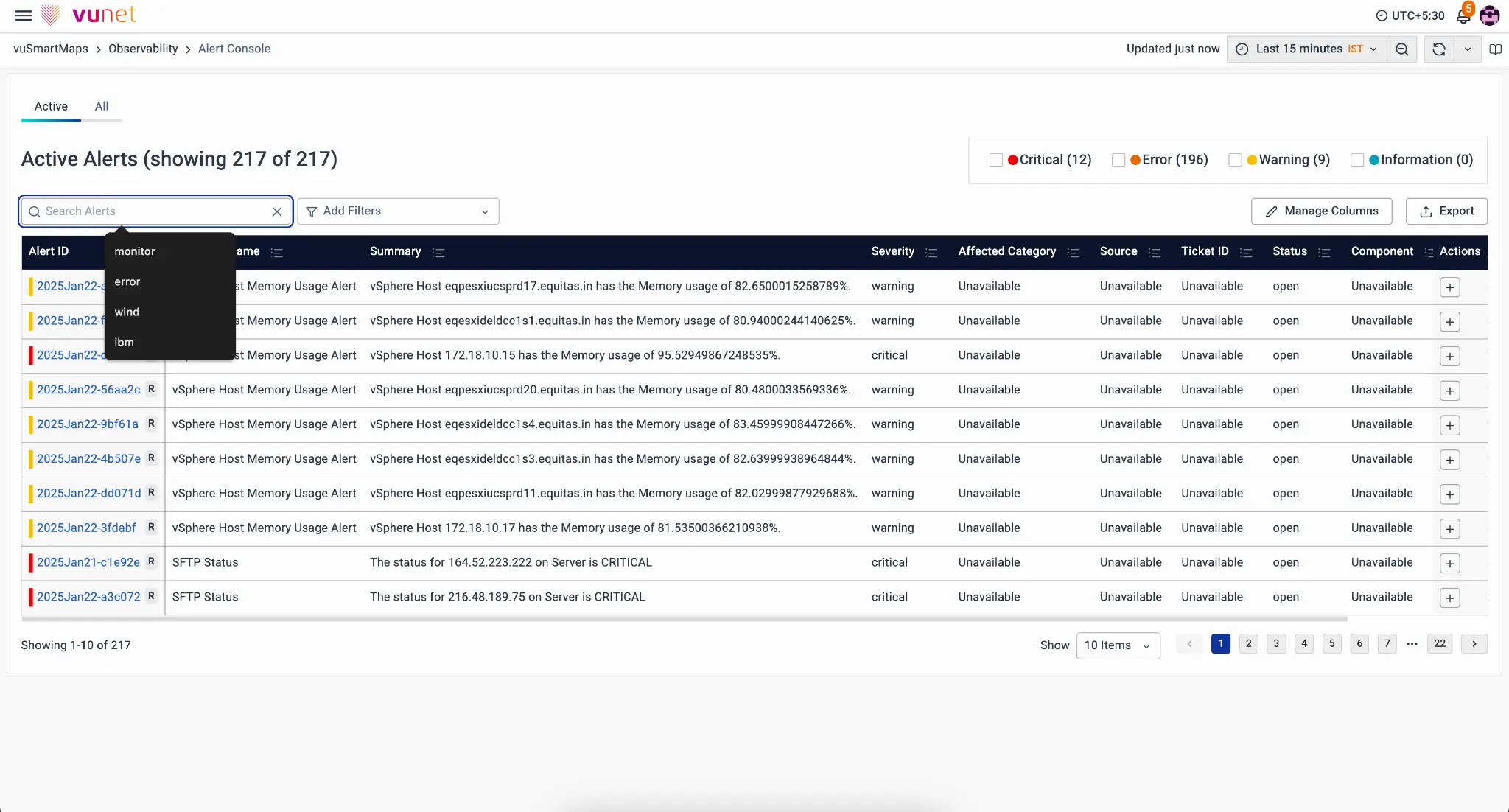Screen dimensions: 1509x812
Task: Switch to the All tab
Action: [x=102, y=107]
